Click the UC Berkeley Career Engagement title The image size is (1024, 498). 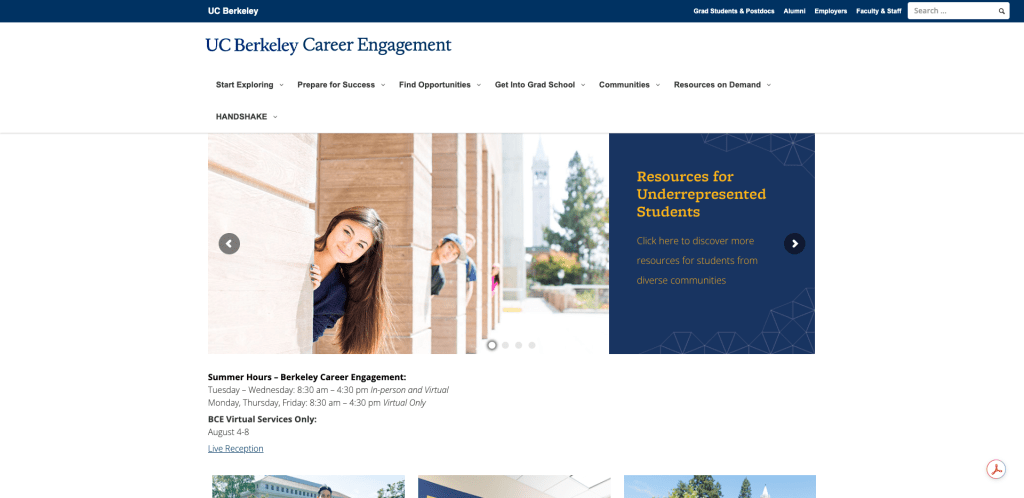[328, 45]
